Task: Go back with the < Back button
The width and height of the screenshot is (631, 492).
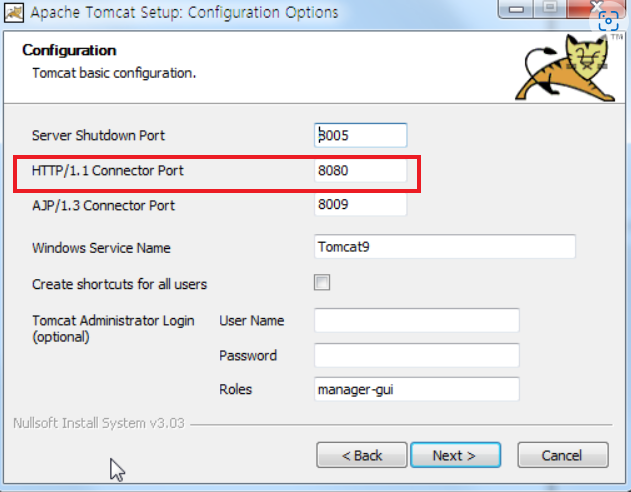Action: pyautogui.click(x=362, y=455)
